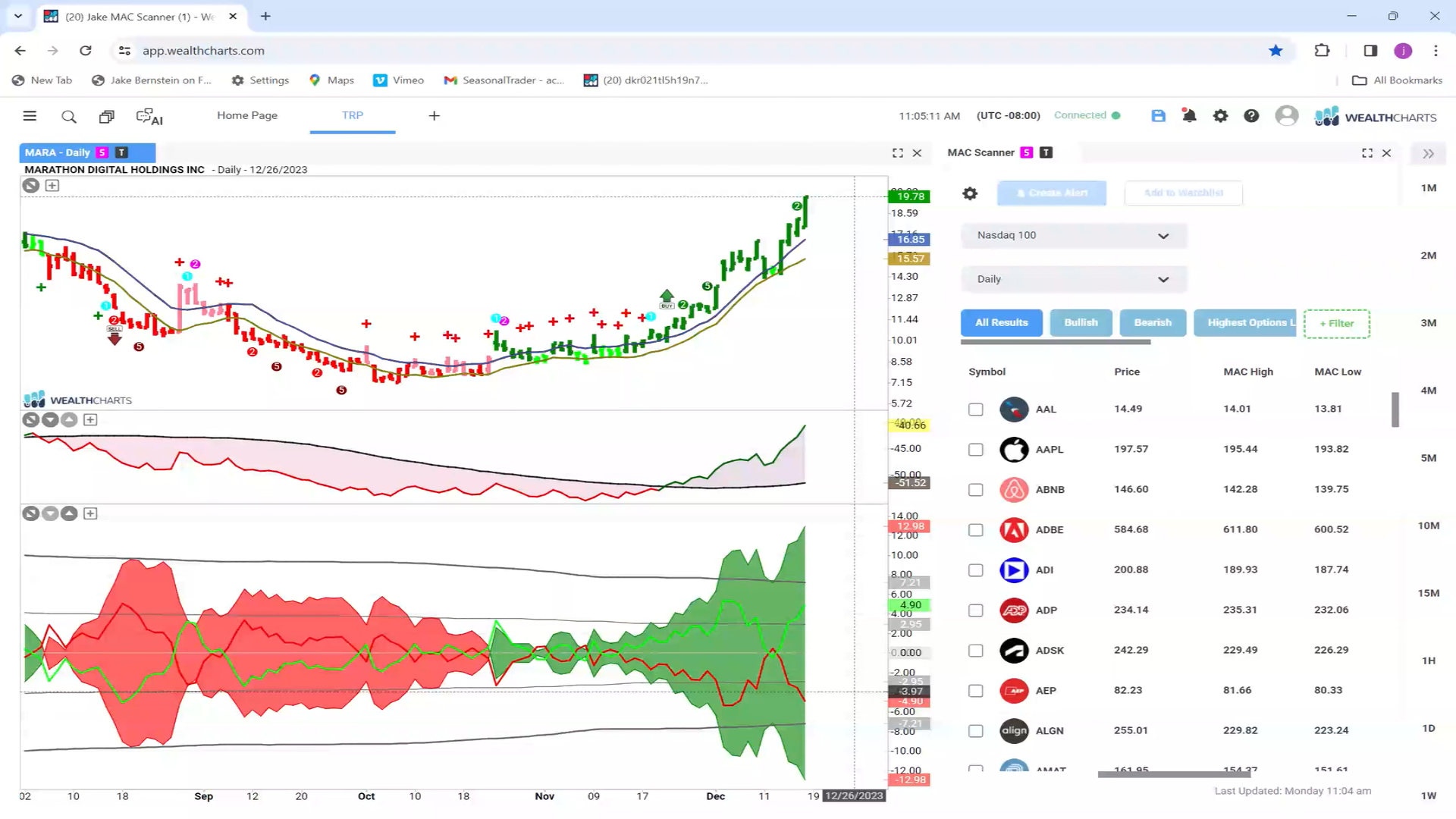Switch to the Home Page tab
Screen dimensions: 1456x819
[247, 115]
